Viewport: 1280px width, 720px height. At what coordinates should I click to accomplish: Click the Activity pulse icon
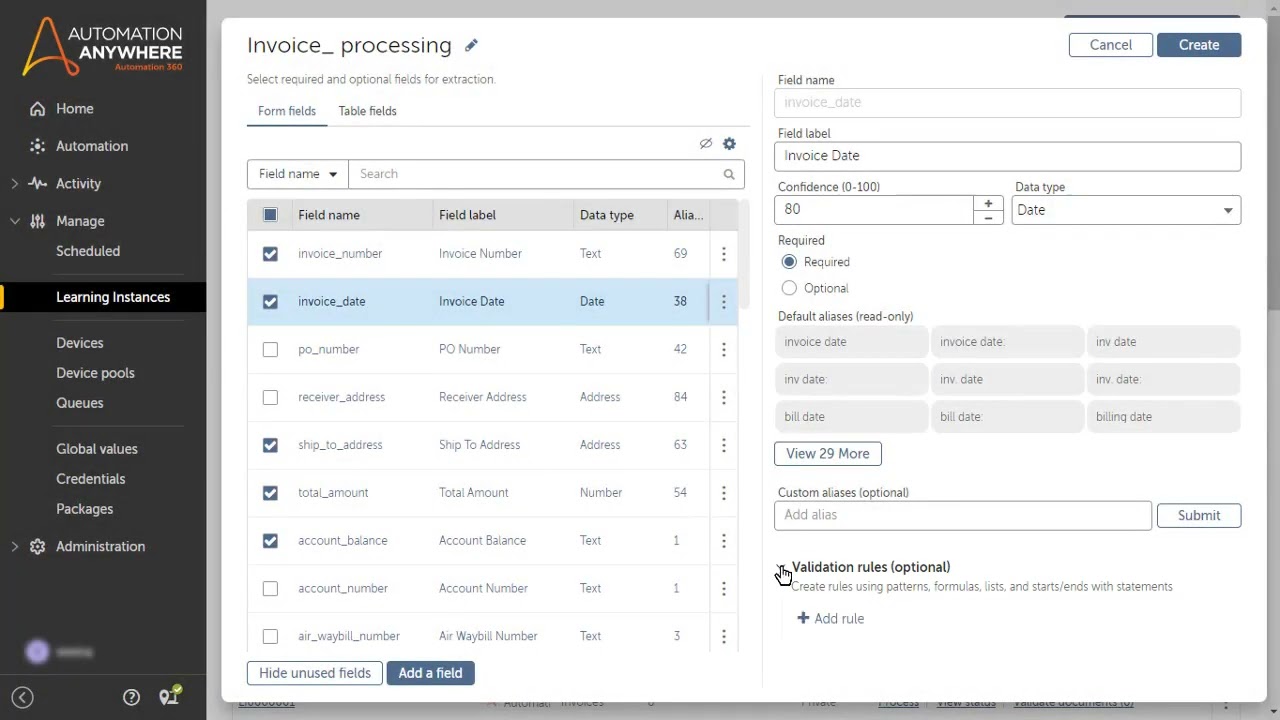[37, 184]
